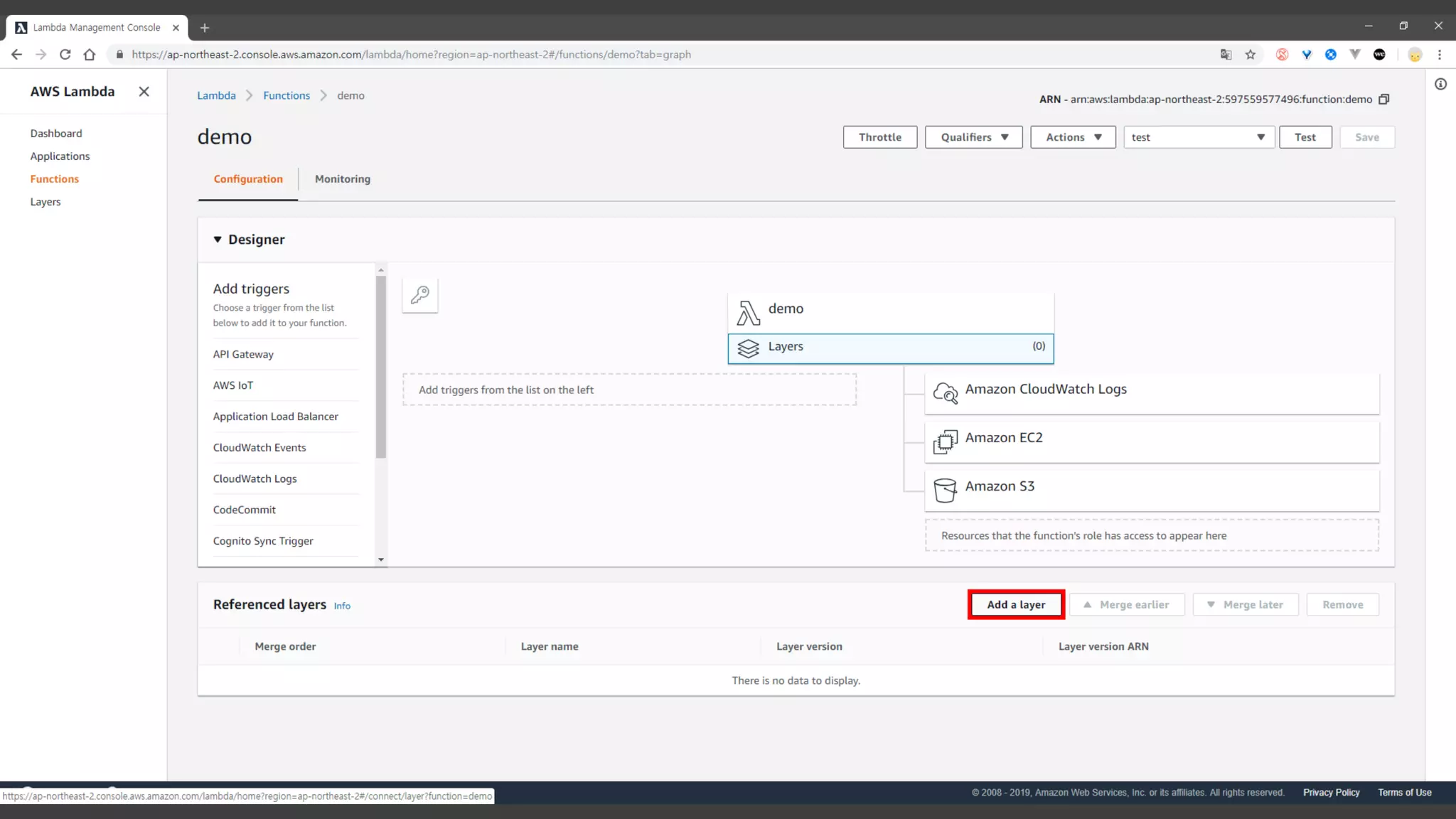Copy the function ARN with copy icon
1456x819 pixels.
tap(1383, 100)
